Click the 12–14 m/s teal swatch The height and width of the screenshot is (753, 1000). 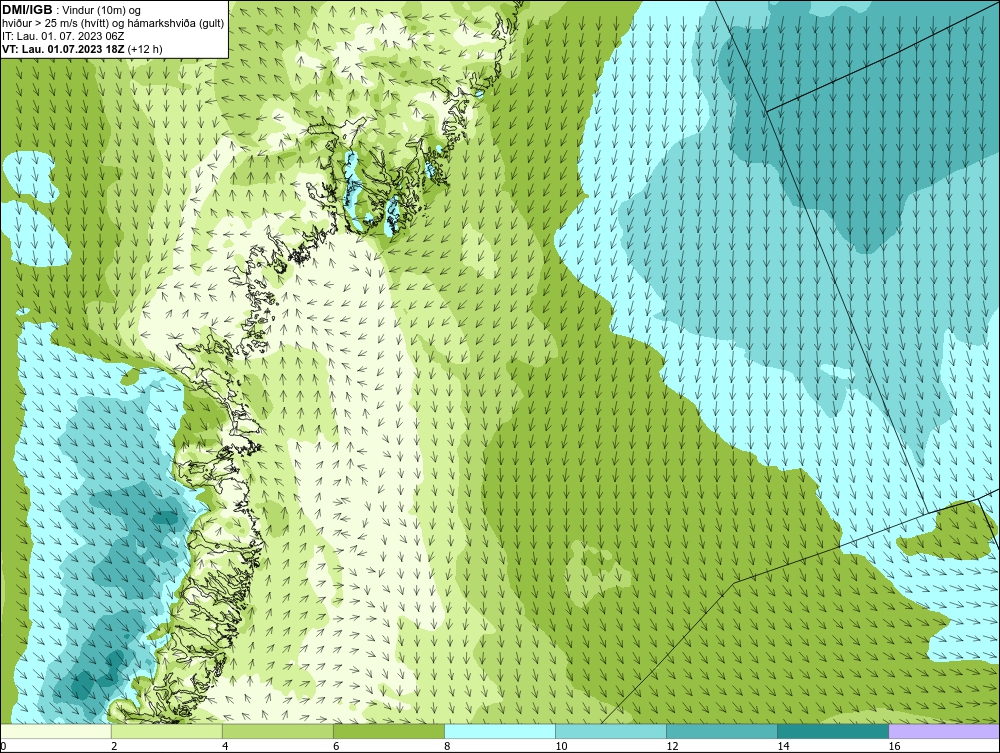tap(721, 731)
